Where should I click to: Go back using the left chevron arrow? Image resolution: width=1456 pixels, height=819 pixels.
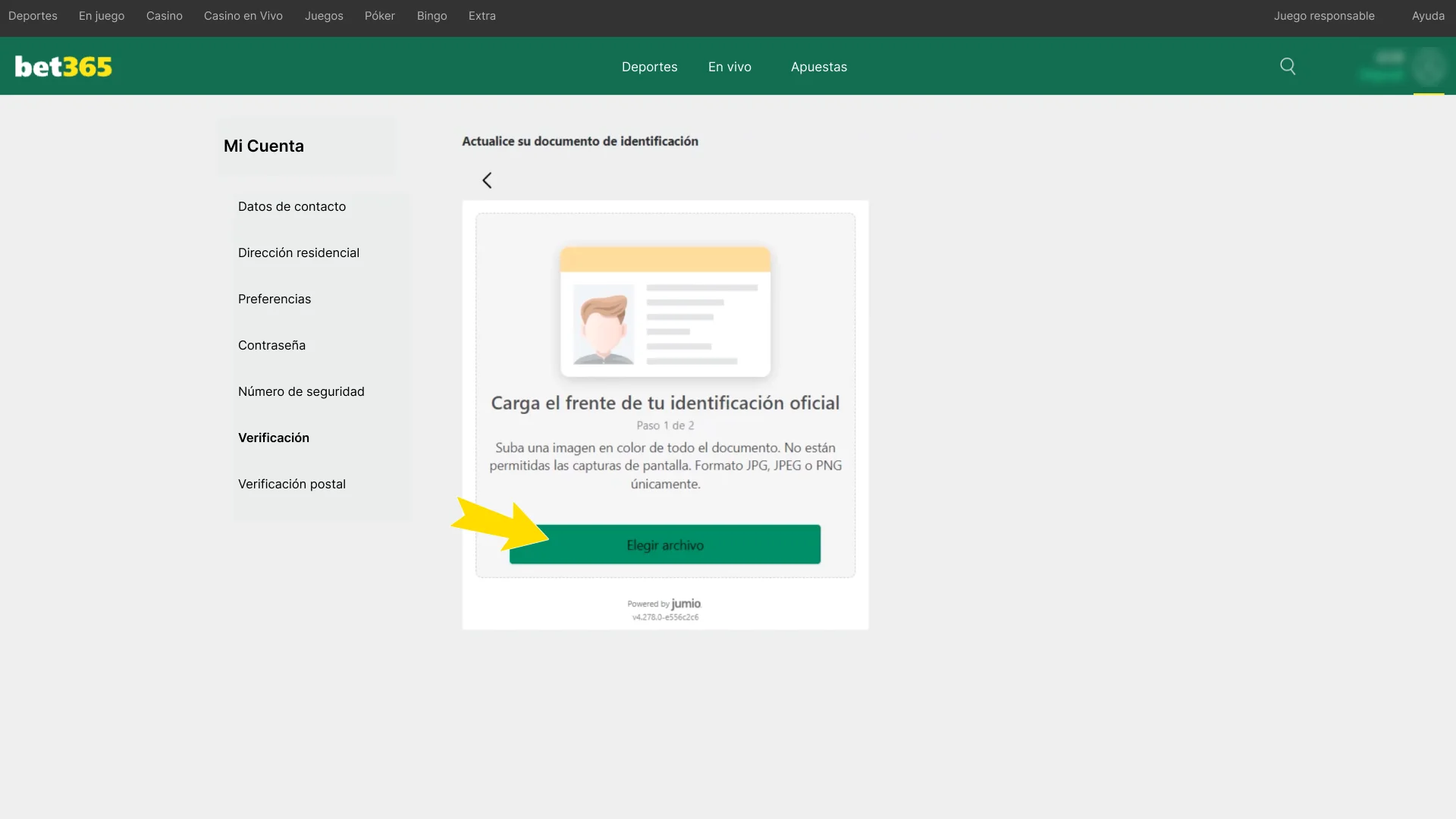(488, 180)
